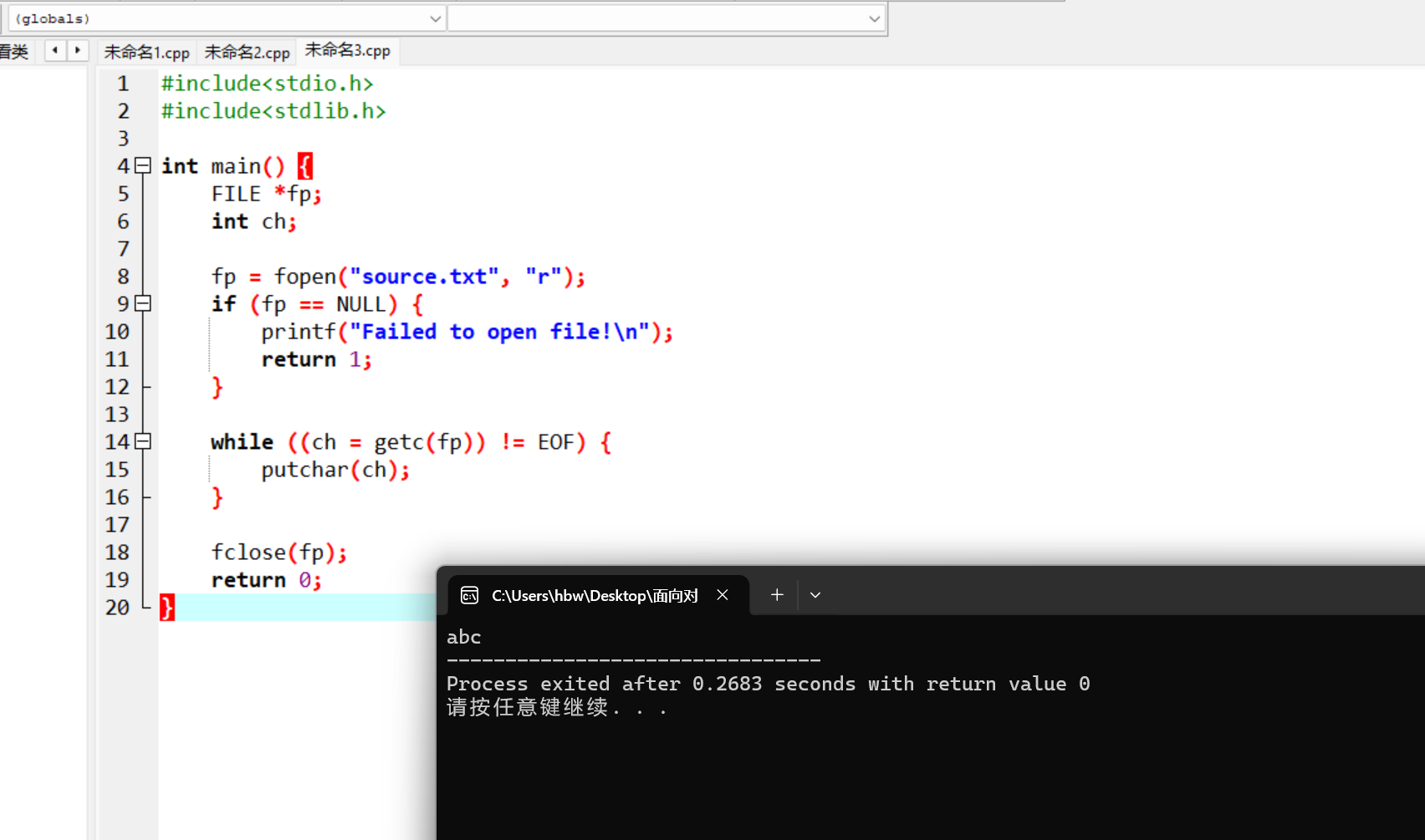Click line number 1 in the gutter
The width and height of the screenshot is (1425, 840).
(x=123, y=84)
